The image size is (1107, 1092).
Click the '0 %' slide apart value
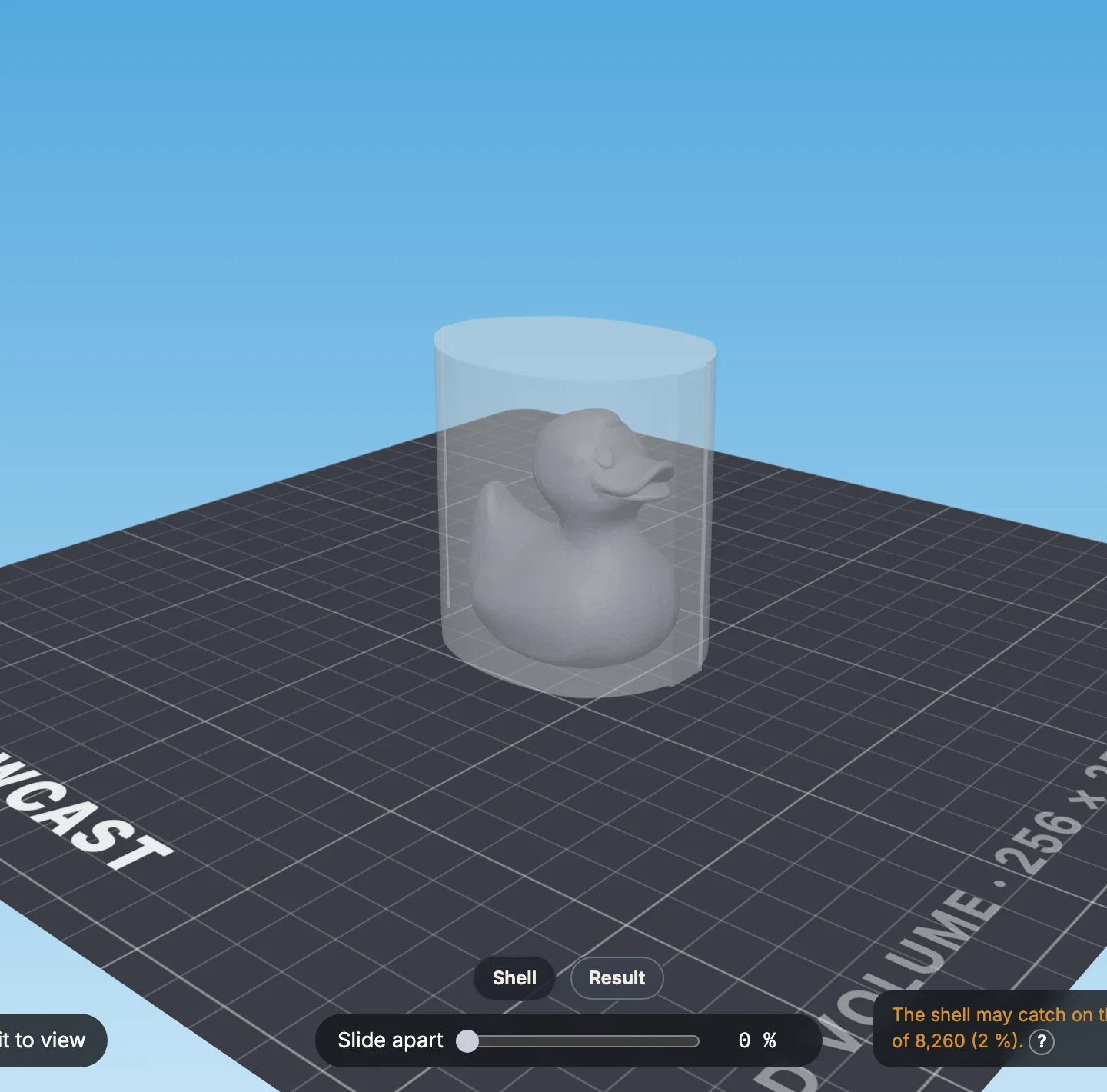tap(757, 1040)
